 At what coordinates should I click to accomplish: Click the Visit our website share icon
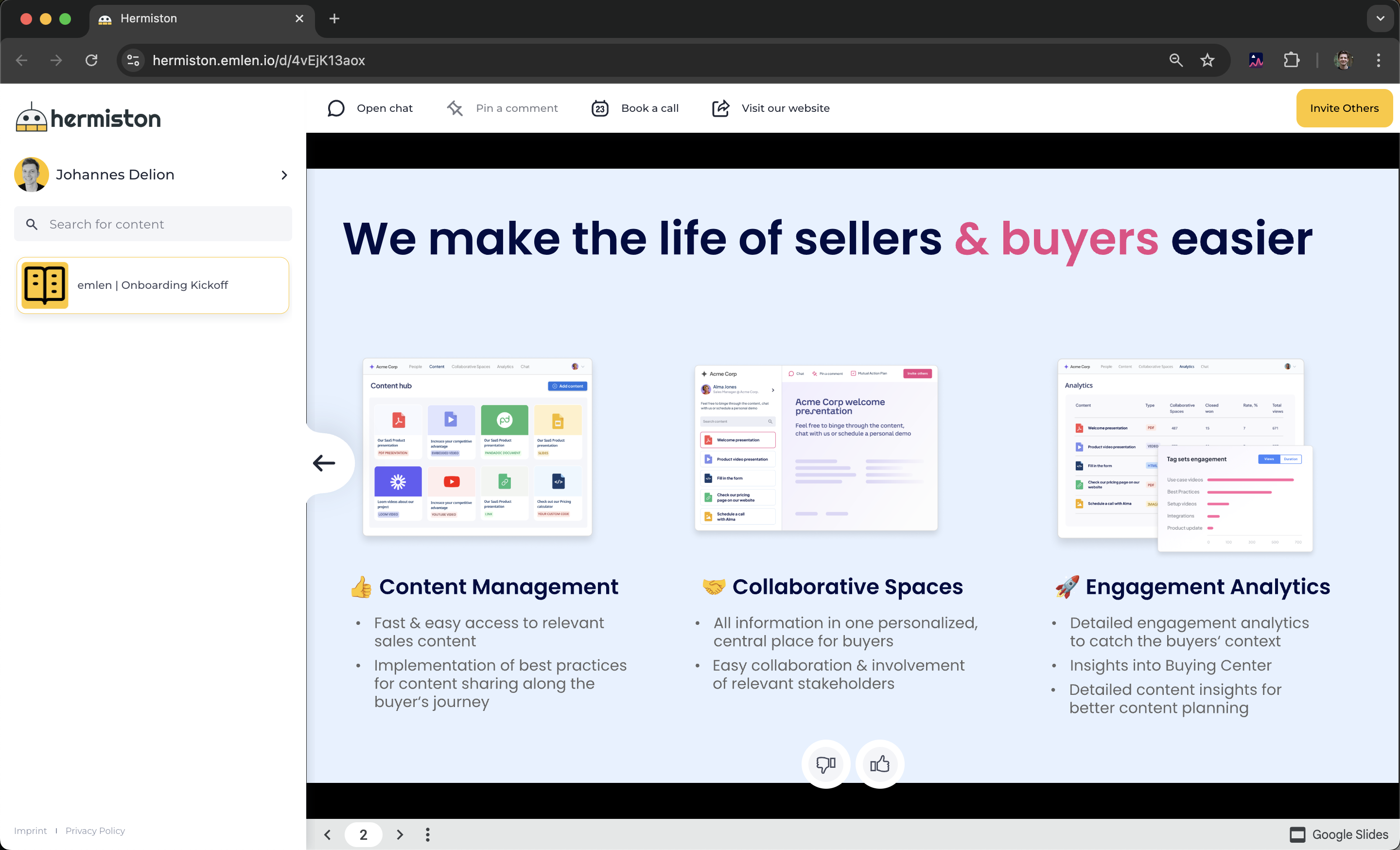coord(720,108)
